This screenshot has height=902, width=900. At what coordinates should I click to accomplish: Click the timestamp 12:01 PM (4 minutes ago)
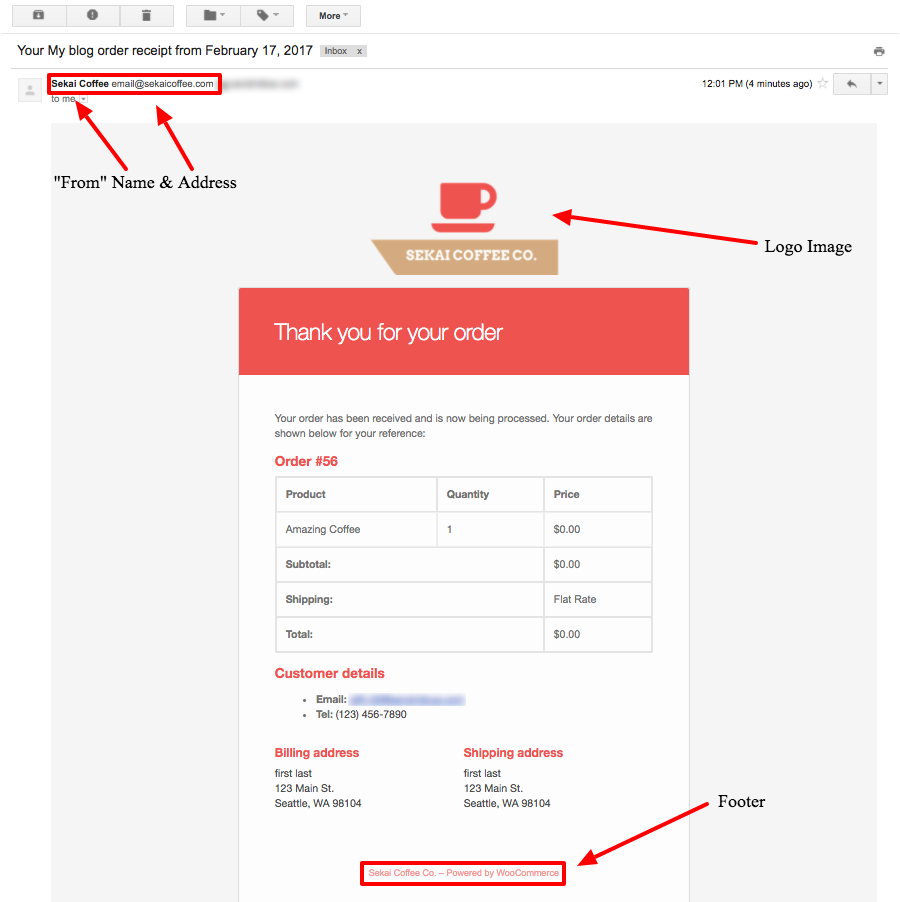pyautogui.click(x=757, y=84)
